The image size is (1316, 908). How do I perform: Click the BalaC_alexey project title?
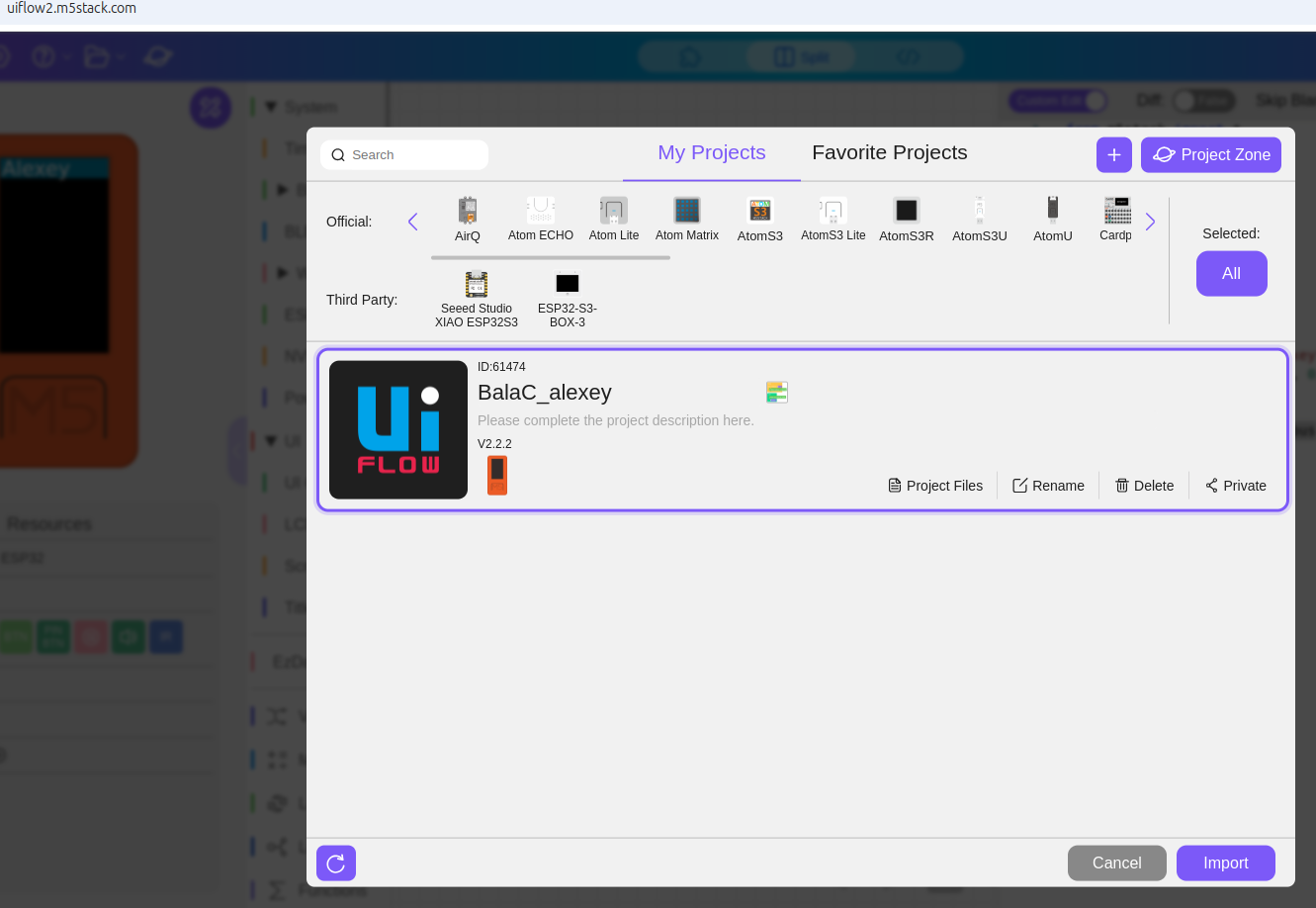pos(545,393)
